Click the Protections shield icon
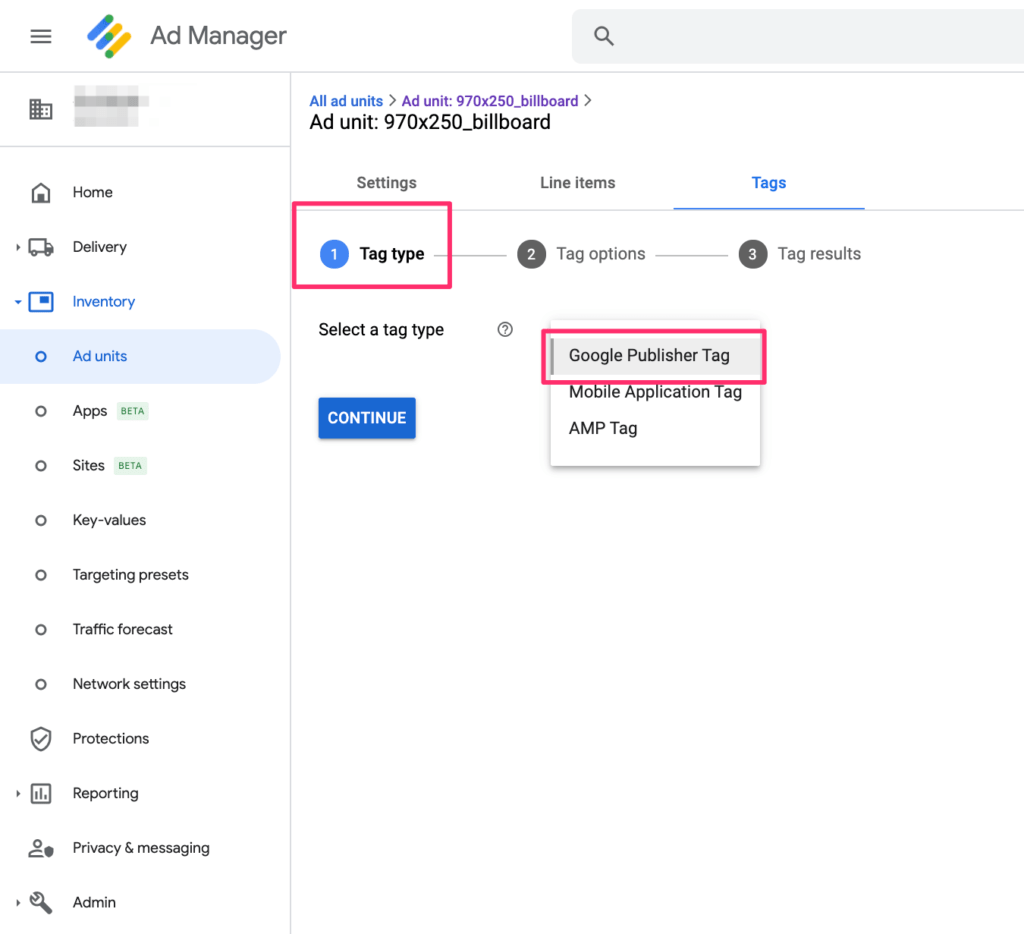Screen dimensions: 1024x934 click(x=41, y=738)
